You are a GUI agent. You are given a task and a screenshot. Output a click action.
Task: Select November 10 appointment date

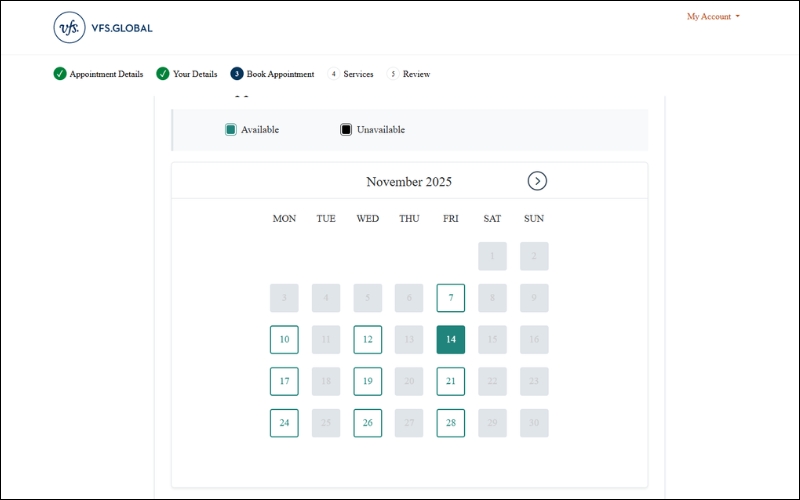tap(284, 340)
